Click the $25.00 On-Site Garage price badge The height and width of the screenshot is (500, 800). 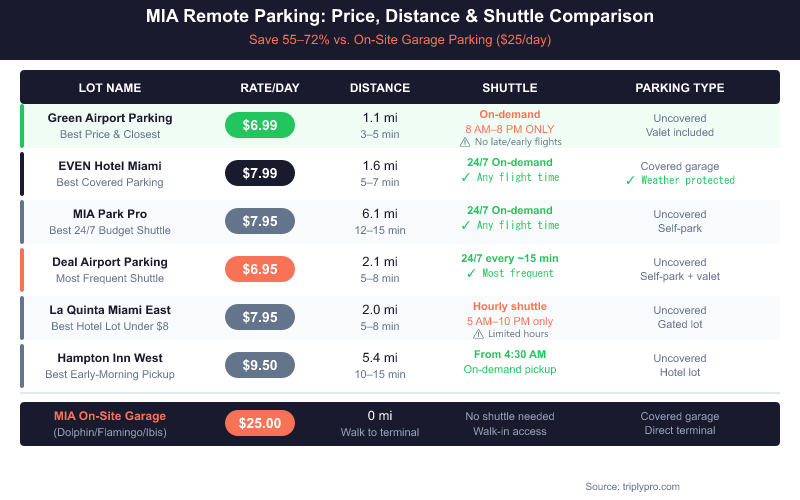tap(260, 423)
